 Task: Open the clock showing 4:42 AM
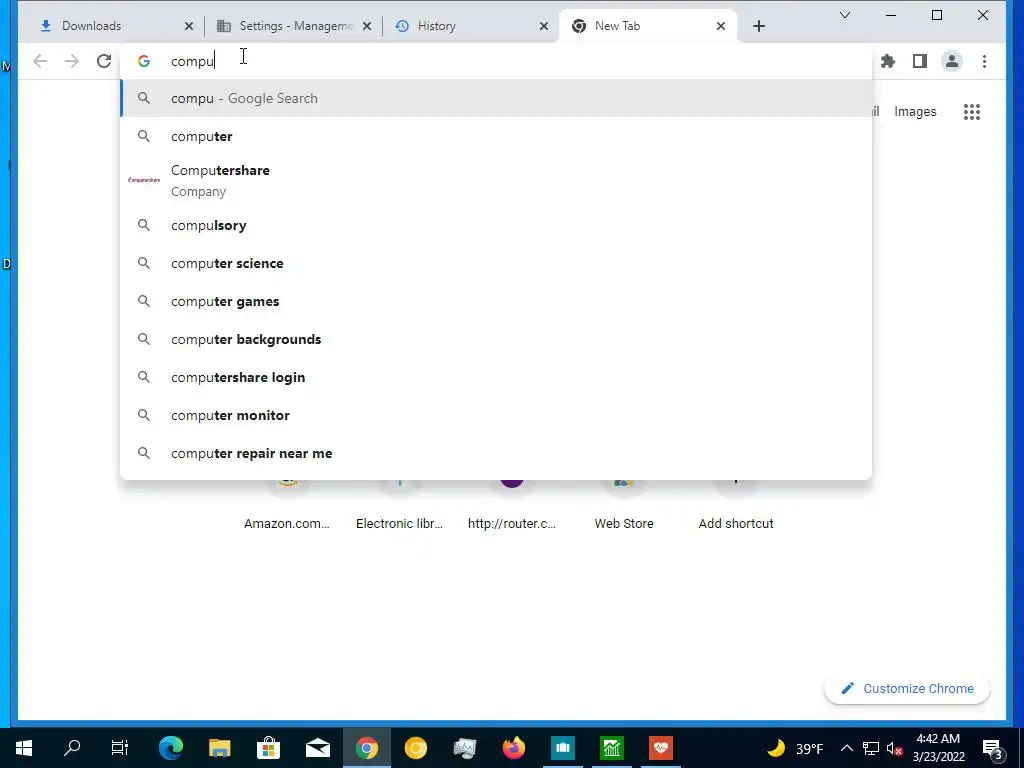[x=938, y=748]
